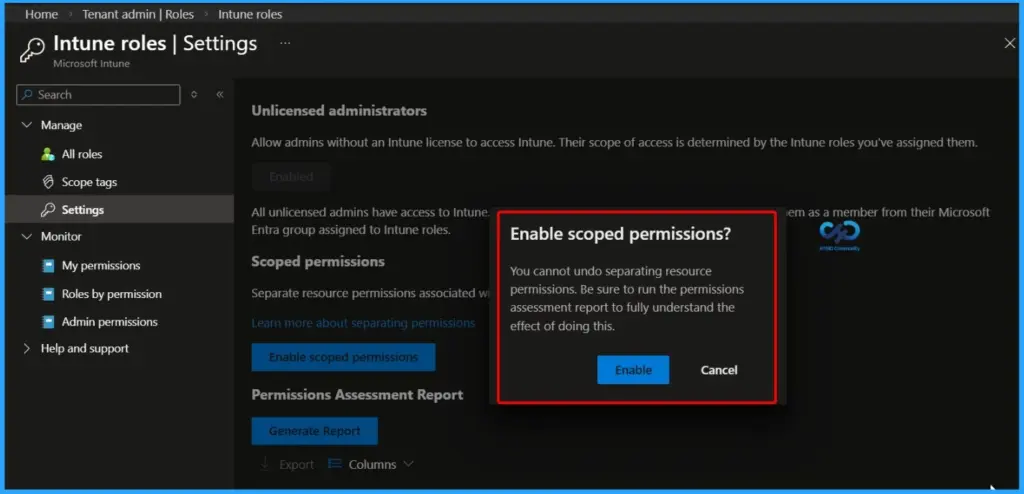The image size is (1024, 494).
Task: Open Learn more about separating permissions link
Action: point(363,323)
